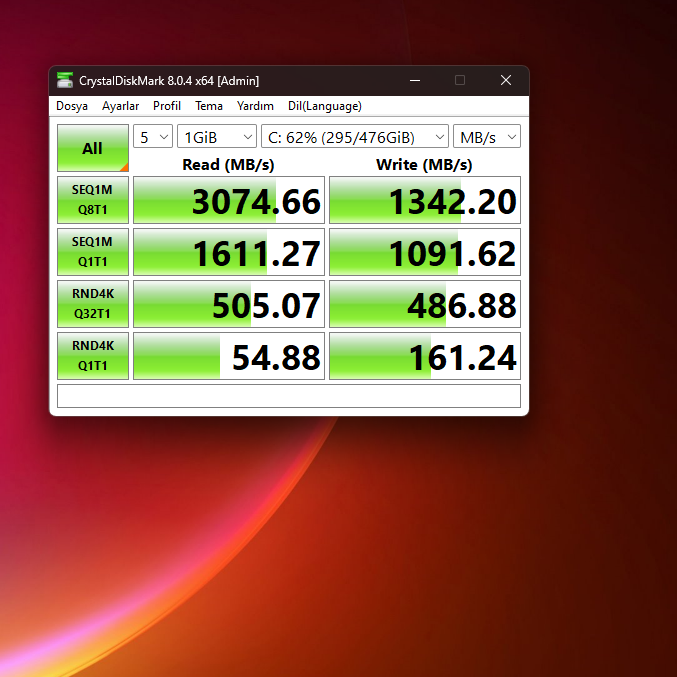This screenshot has height=677, width=677.
Task: Click the SEQ1M Q1T1 read result 1611.27
Action: point(229,252)
